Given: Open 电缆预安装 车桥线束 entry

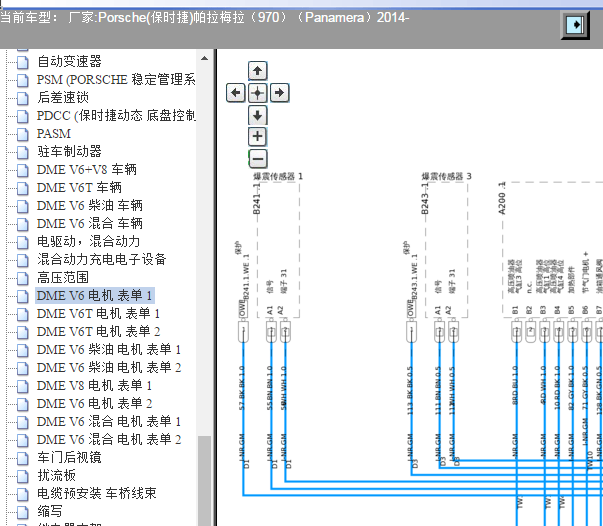Looking at the screenshot, I should pos(97,494).
